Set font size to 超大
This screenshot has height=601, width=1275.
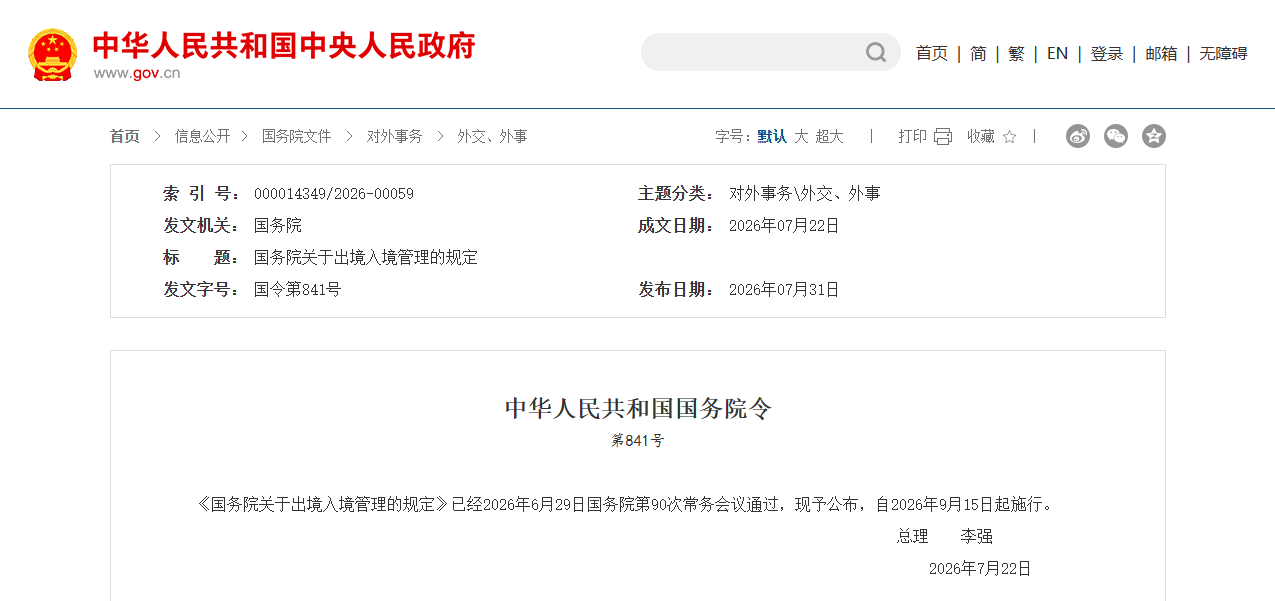click(829, 137)
